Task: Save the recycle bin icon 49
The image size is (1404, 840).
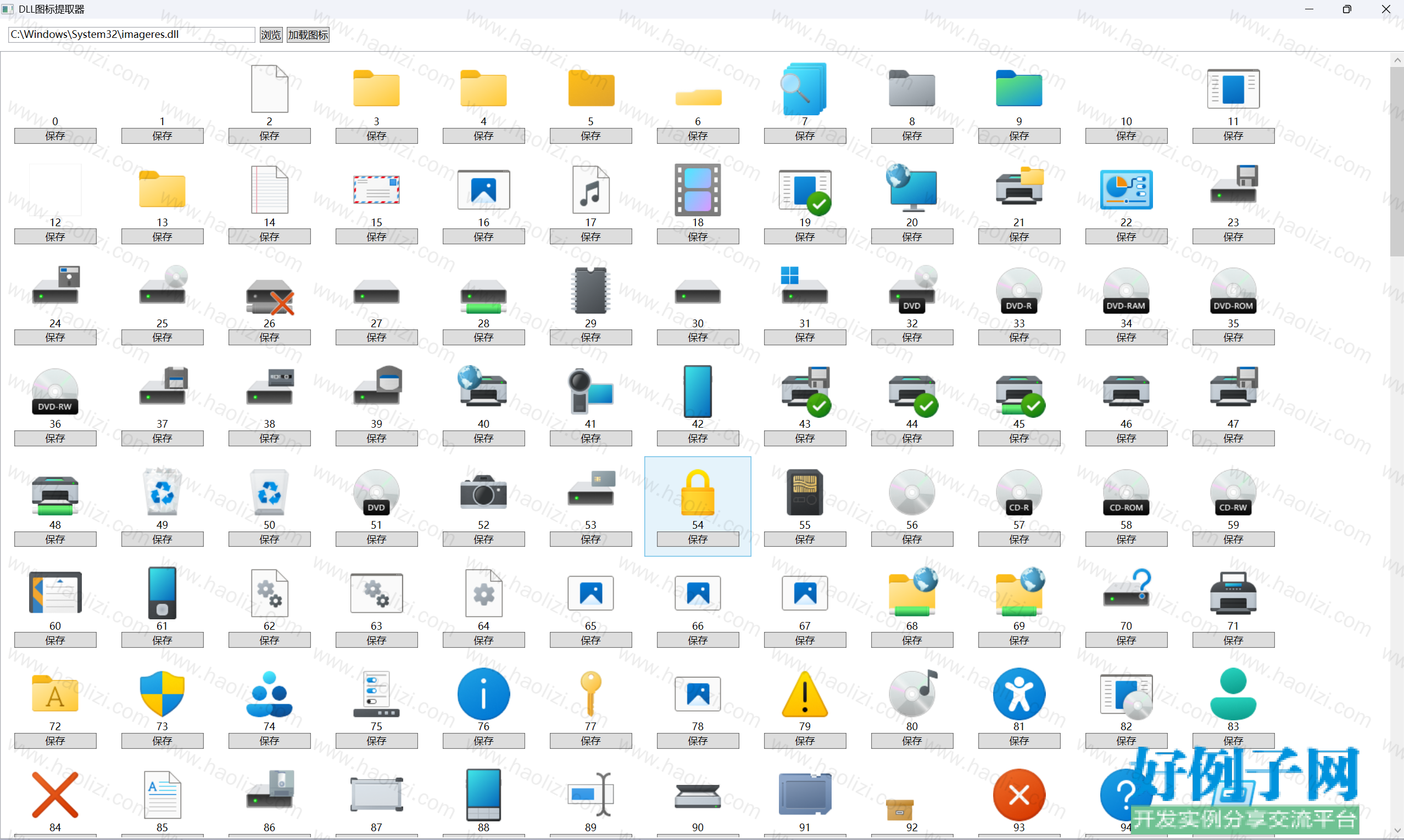Action: (x=162, y=540)
